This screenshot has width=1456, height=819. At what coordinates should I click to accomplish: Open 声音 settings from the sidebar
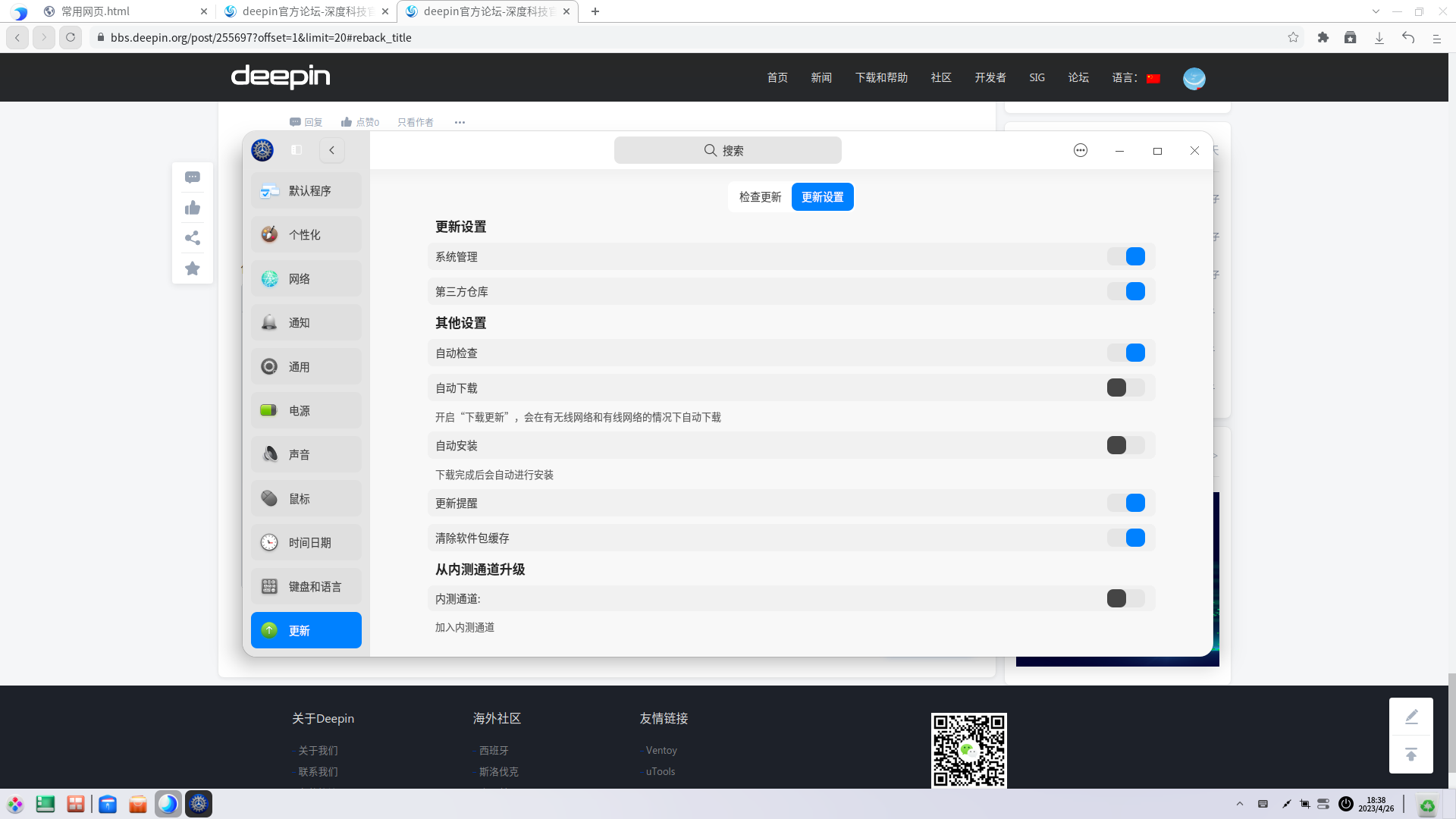click(x=306, y=453)
